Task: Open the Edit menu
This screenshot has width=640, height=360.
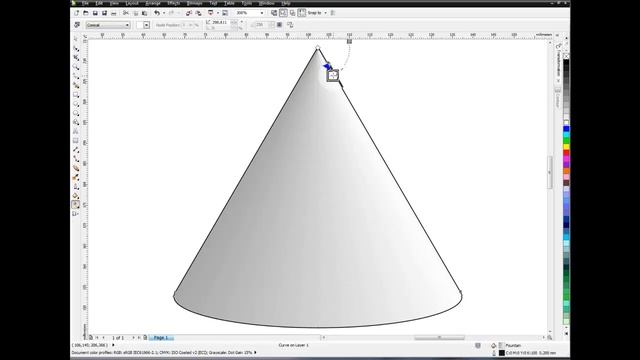Action: [x=99, y=3]
